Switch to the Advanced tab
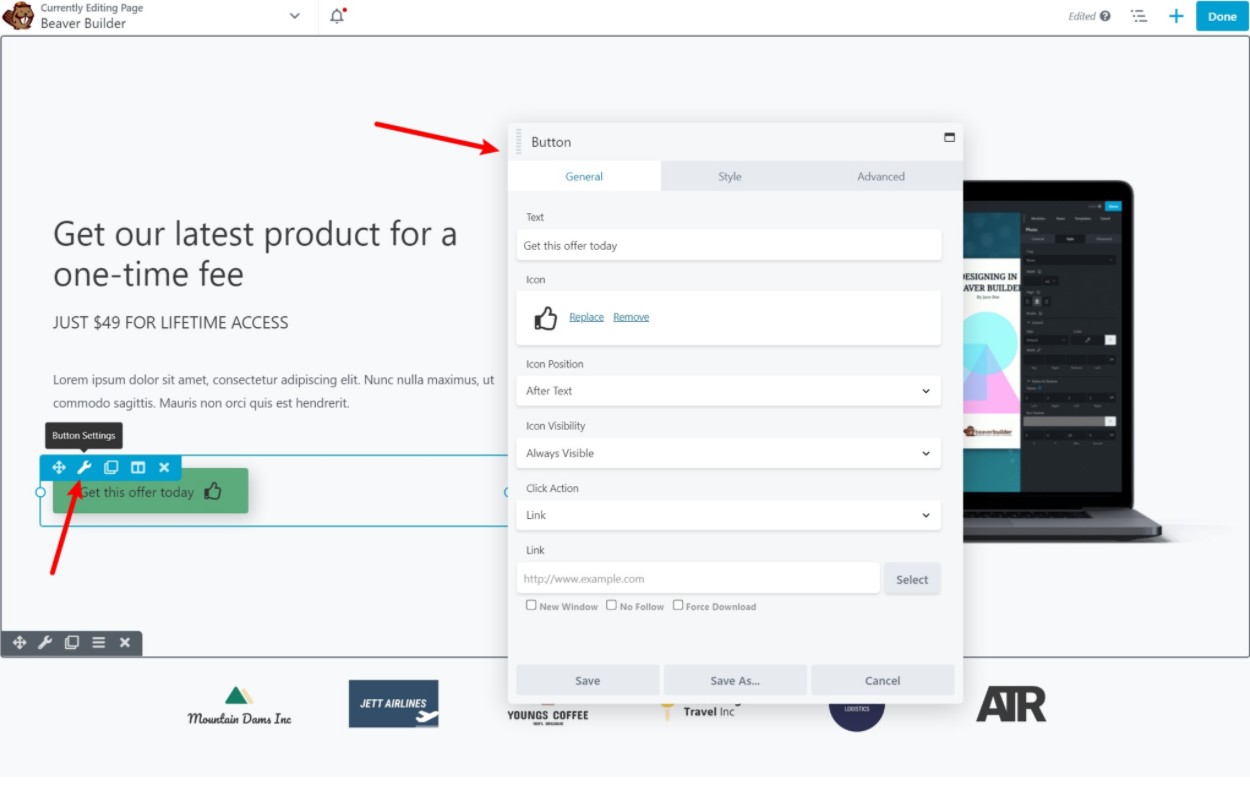The height and width of the screenshot is (788, 1250). click(881, 176)
